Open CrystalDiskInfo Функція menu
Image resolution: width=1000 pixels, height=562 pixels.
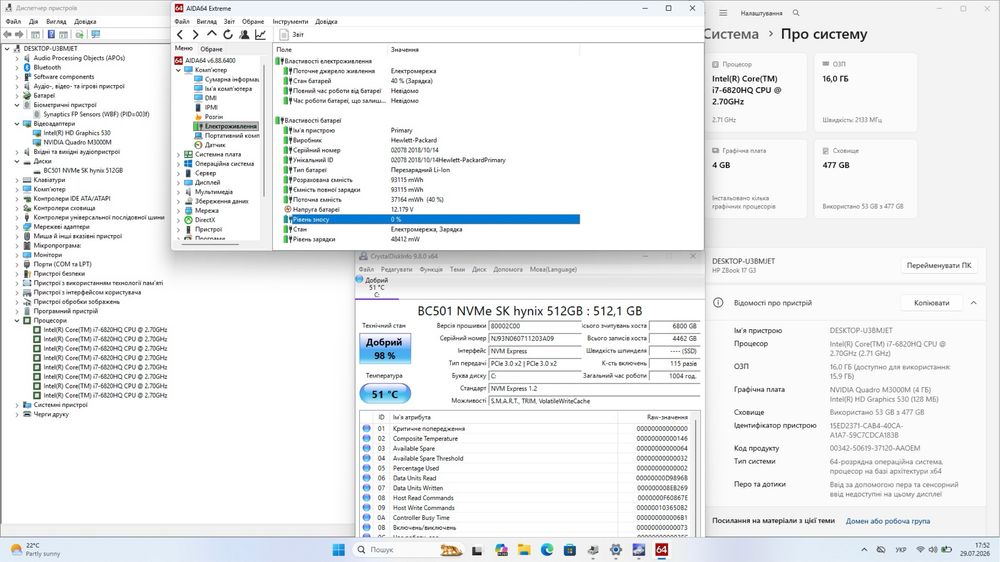click(x=431, y=269)
